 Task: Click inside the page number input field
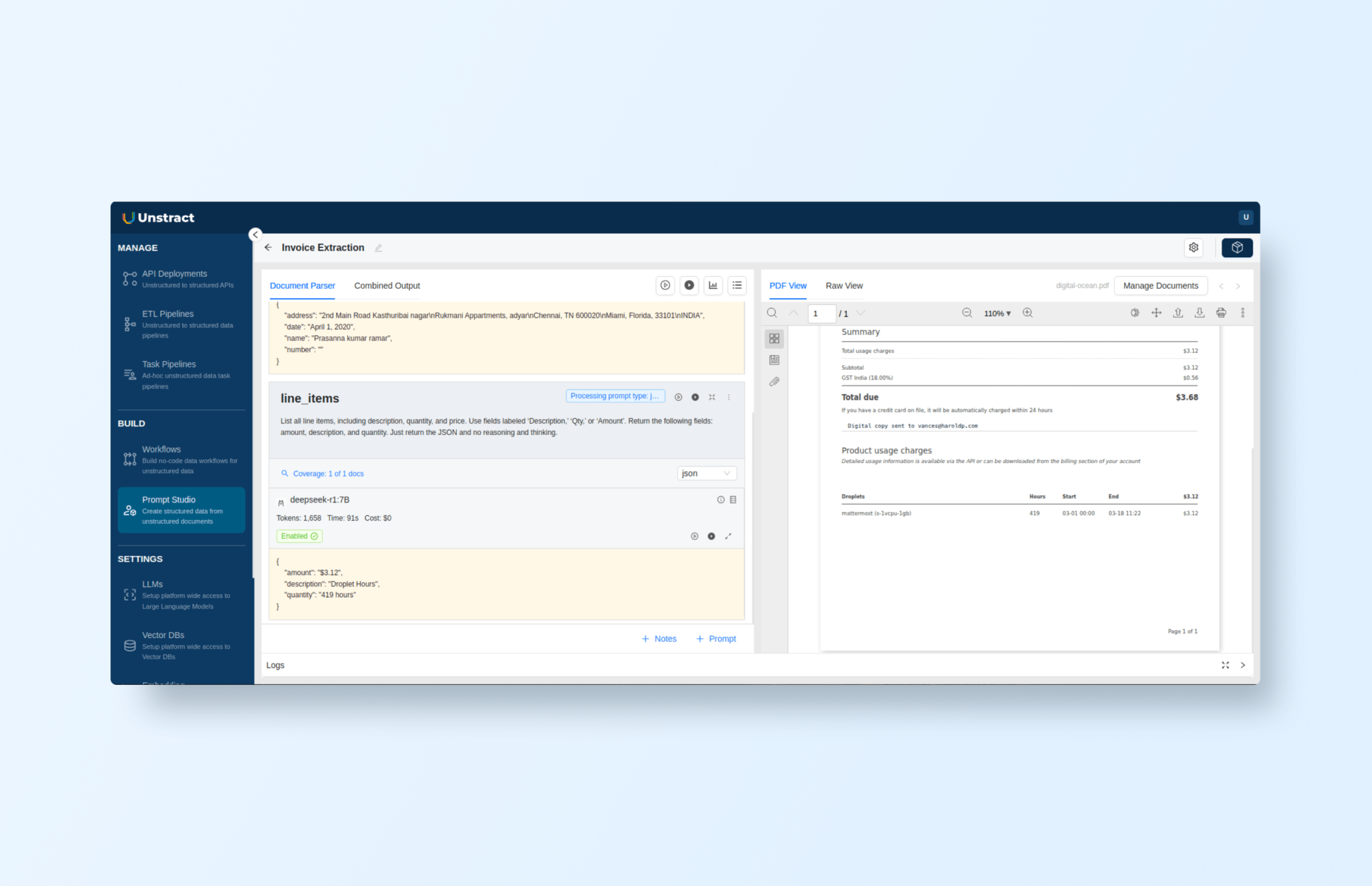pyautogui.click(x=821, y=313)
